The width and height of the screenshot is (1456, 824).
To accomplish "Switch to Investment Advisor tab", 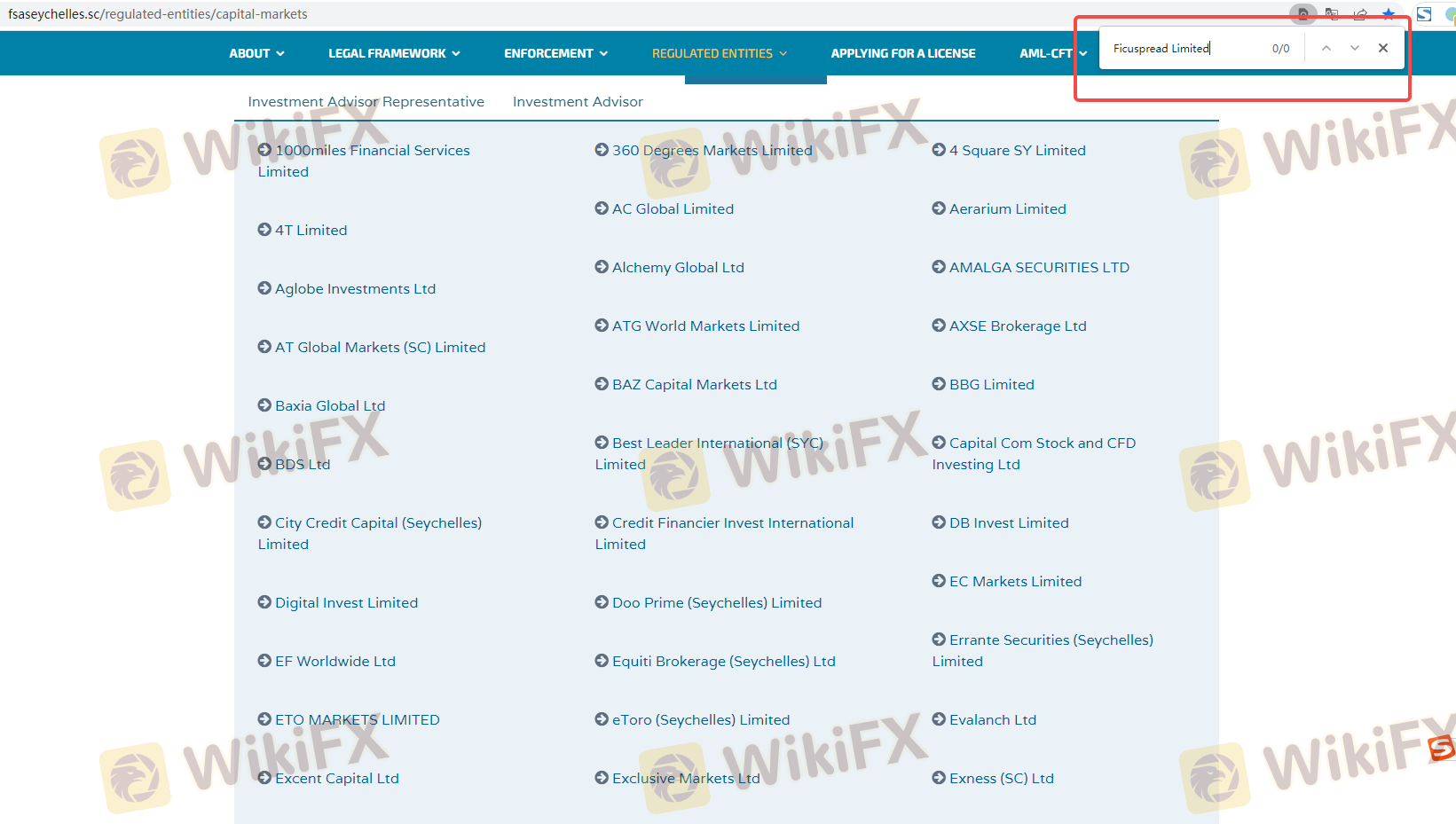I will click(x=578, y=102).
